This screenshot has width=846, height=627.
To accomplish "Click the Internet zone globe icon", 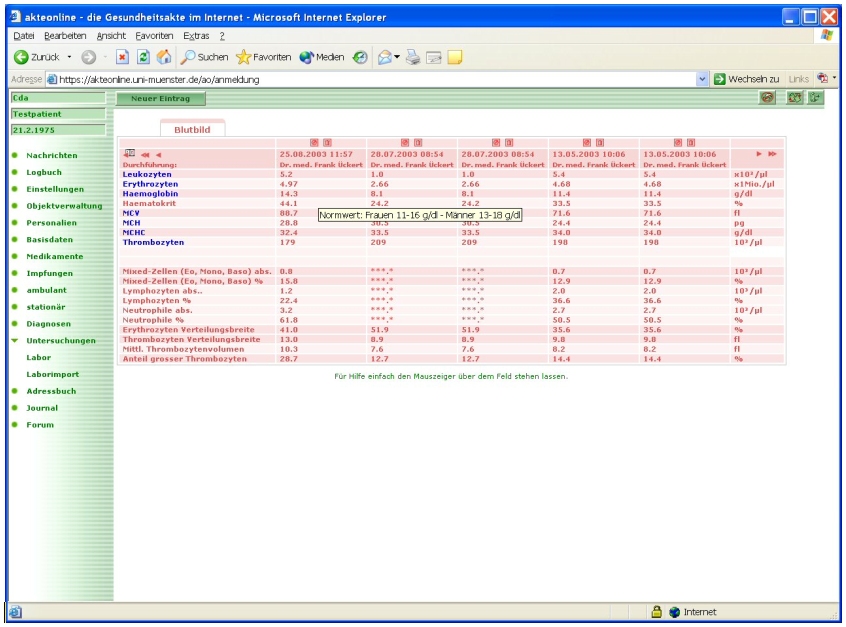I will point(674,612).
